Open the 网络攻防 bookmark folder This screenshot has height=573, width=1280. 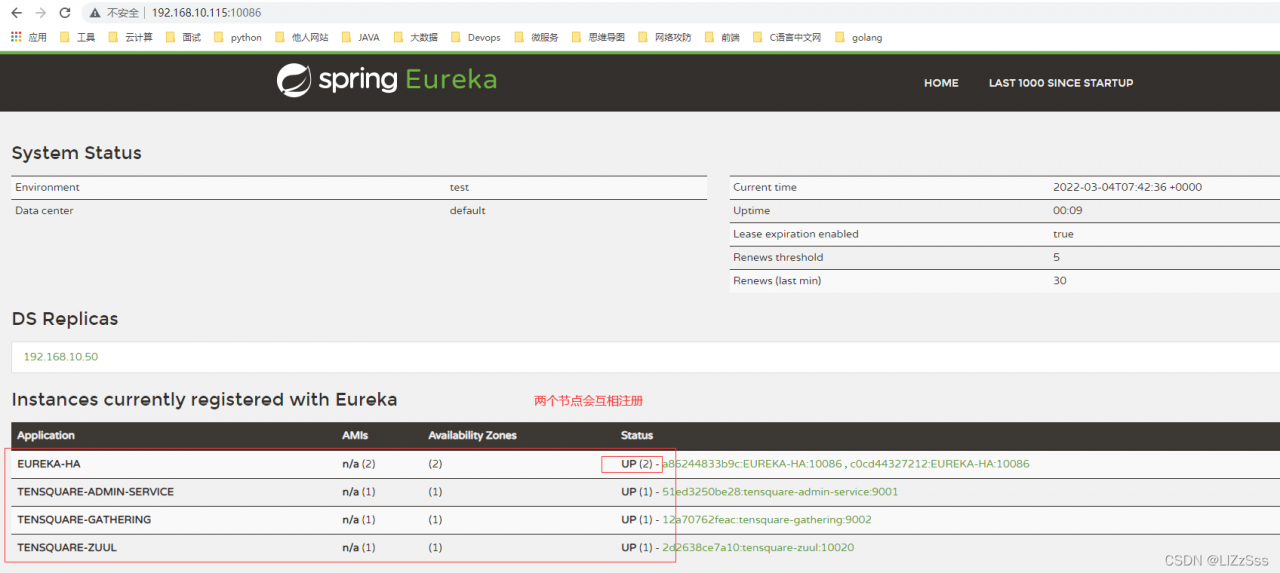click(x=664, y=37)
